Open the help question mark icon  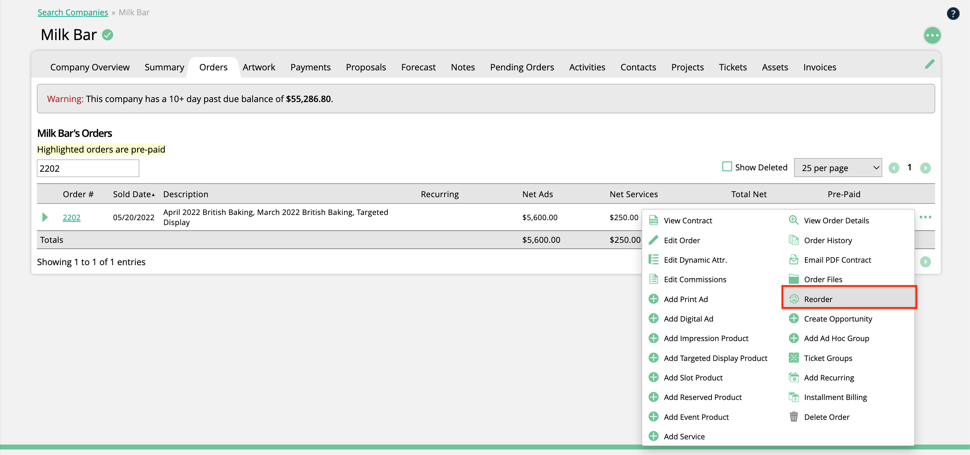(x=953, y=14)
